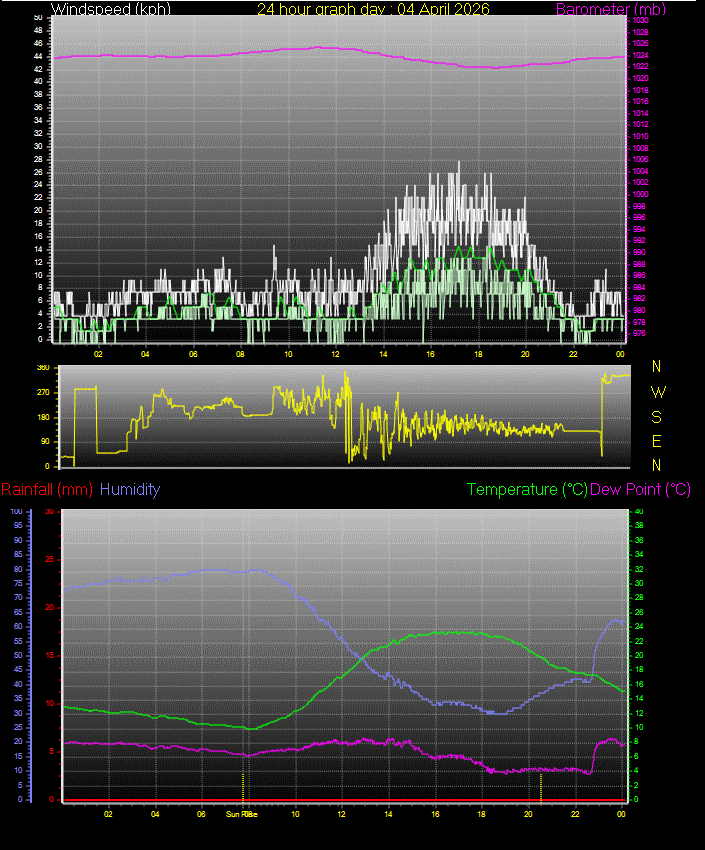705x850 pixels.
Task: Click the "360" wind direction axis value
Action: [43, 368]
